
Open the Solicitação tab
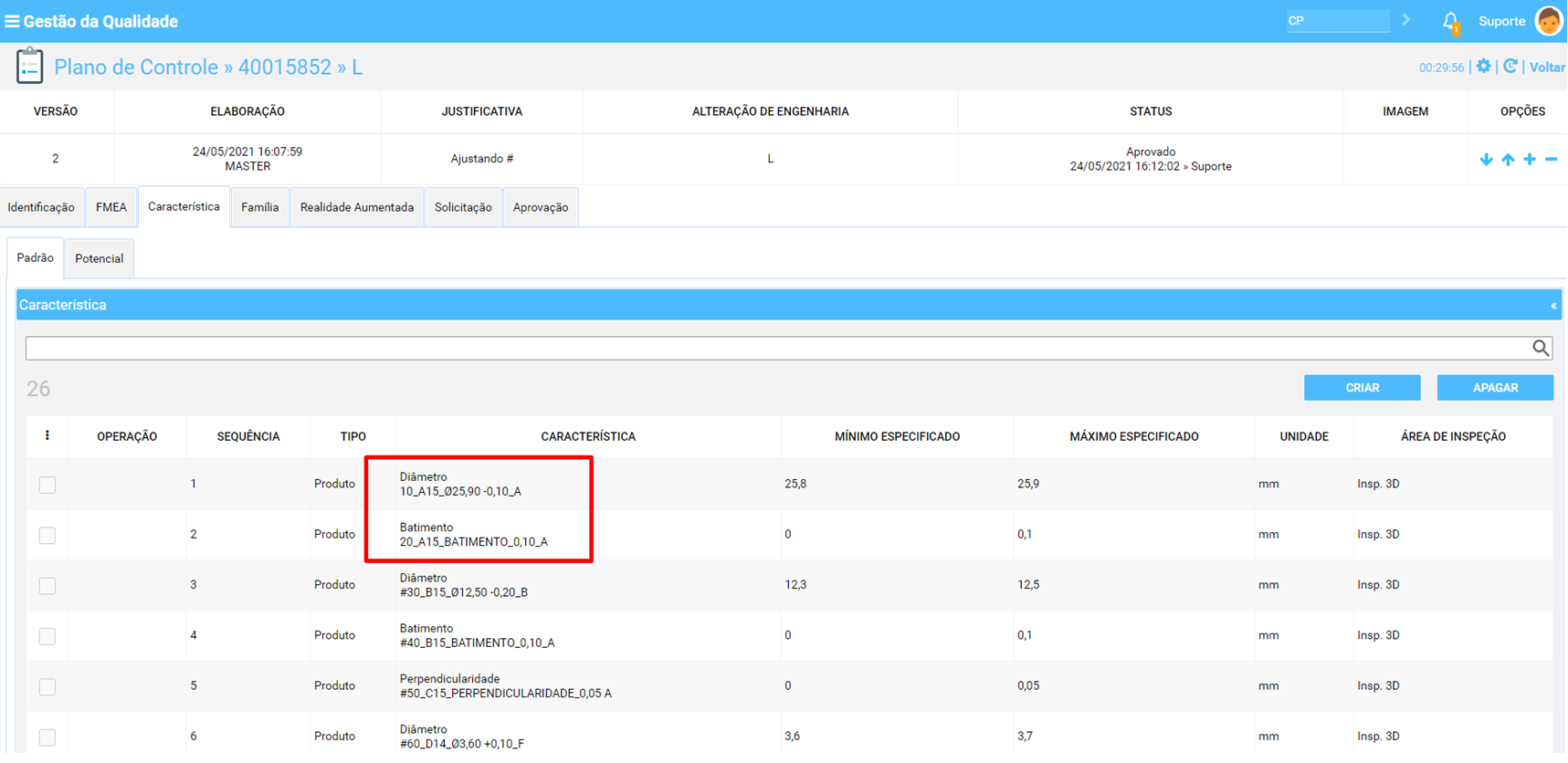tap(463, 207)
